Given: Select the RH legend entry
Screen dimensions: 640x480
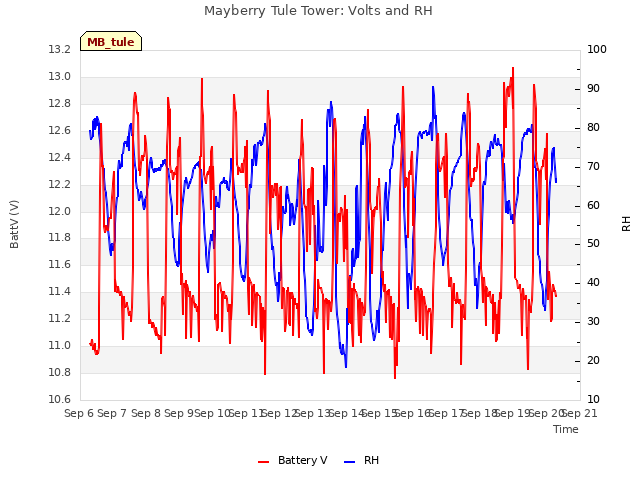Looking at the screenshot, I should point(361,460).
